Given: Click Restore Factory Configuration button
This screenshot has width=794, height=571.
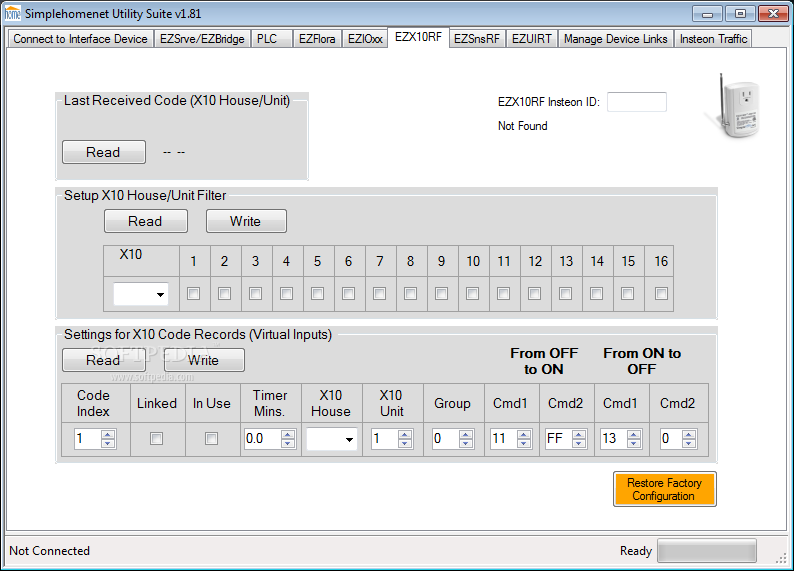Looking at the screenshot, I should [x=664, y=489].
